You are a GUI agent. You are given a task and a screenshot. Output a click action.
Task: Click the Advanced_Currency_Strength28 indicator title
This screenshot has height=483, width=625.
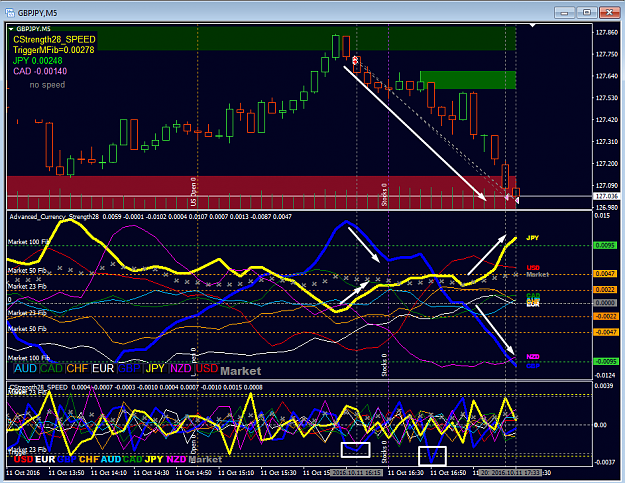(x=54, y=217)
